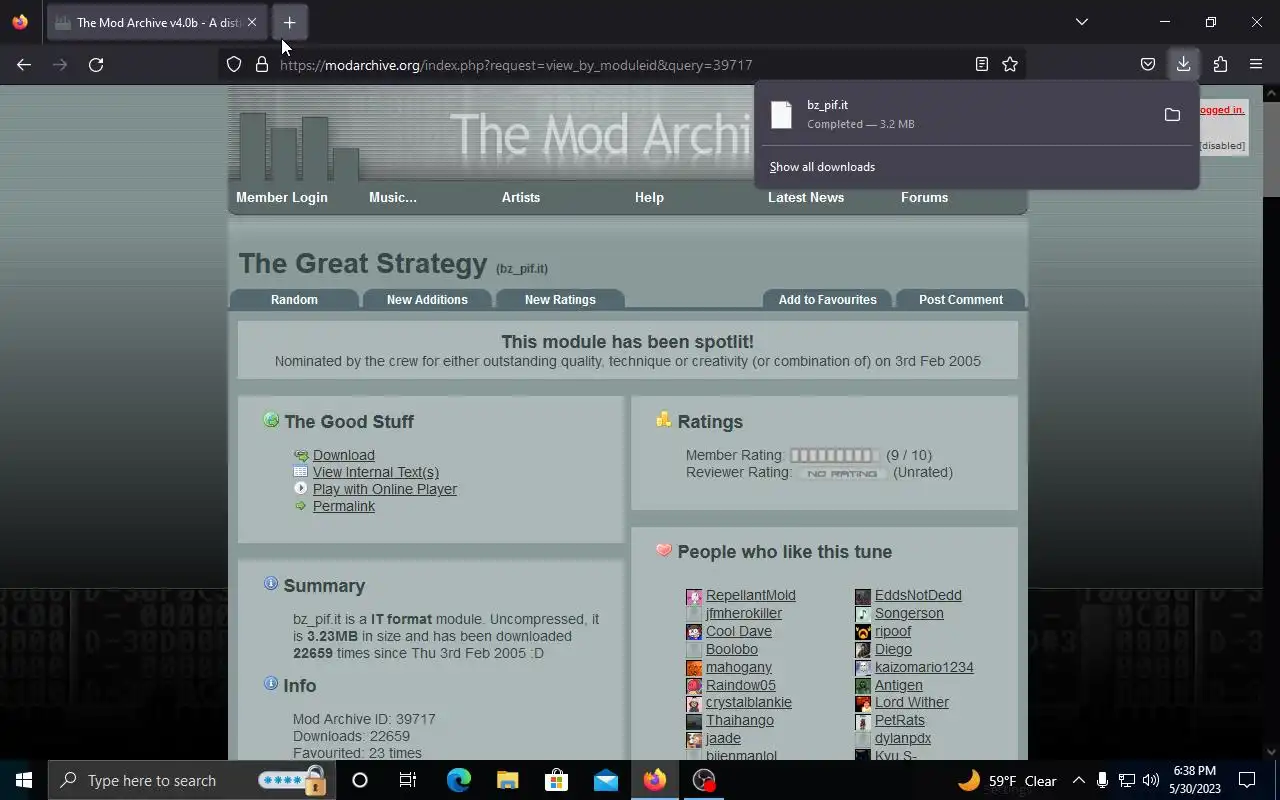Open Songerson user profile
This screenshot has width=1280, height=800.
(909, 613)
